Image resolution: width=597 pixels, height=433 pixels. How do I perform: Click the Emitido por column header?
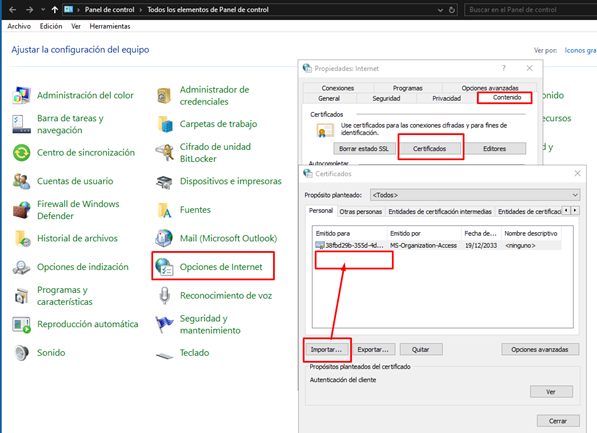424,233
